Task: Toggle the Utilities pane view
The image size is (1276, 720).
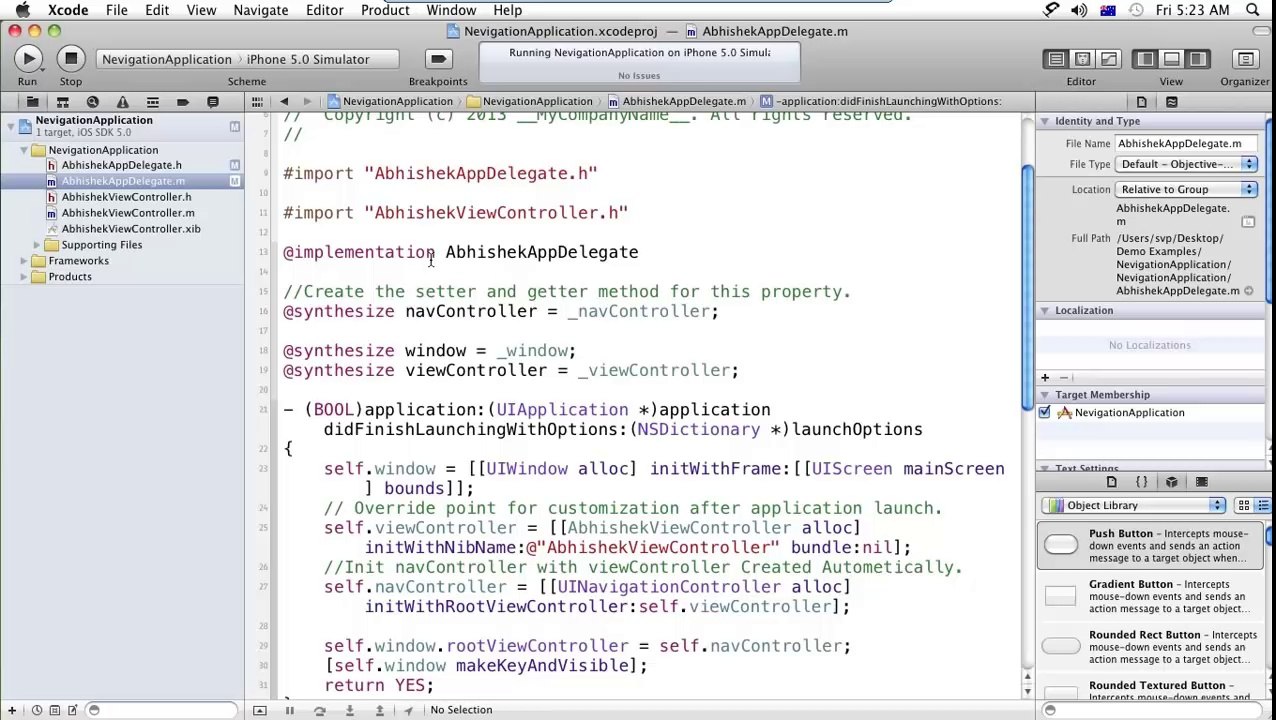Action: [1197, 59]
